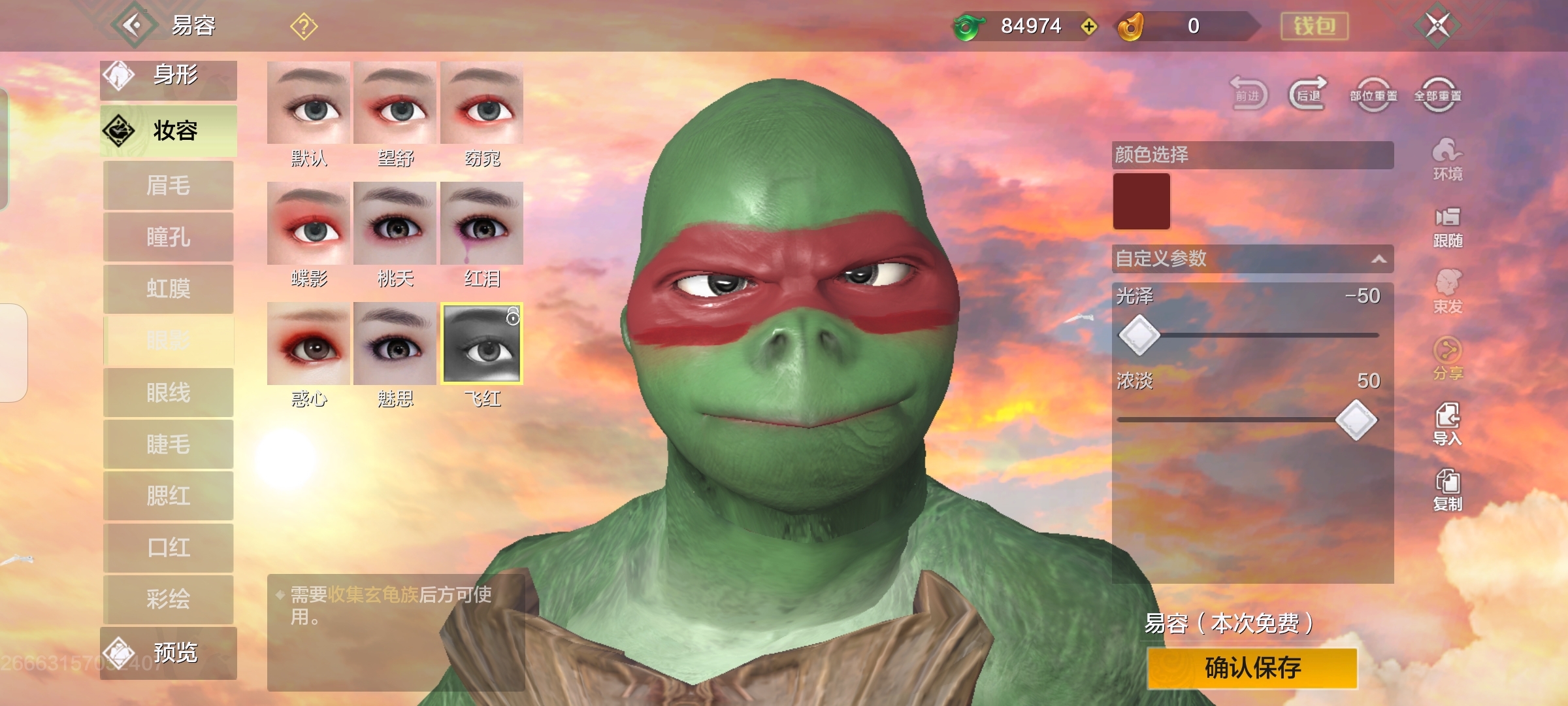Choose the 魅思 eyeshadow style
Viewport: 1568px width, 706px height.
[x=395, y=343]
